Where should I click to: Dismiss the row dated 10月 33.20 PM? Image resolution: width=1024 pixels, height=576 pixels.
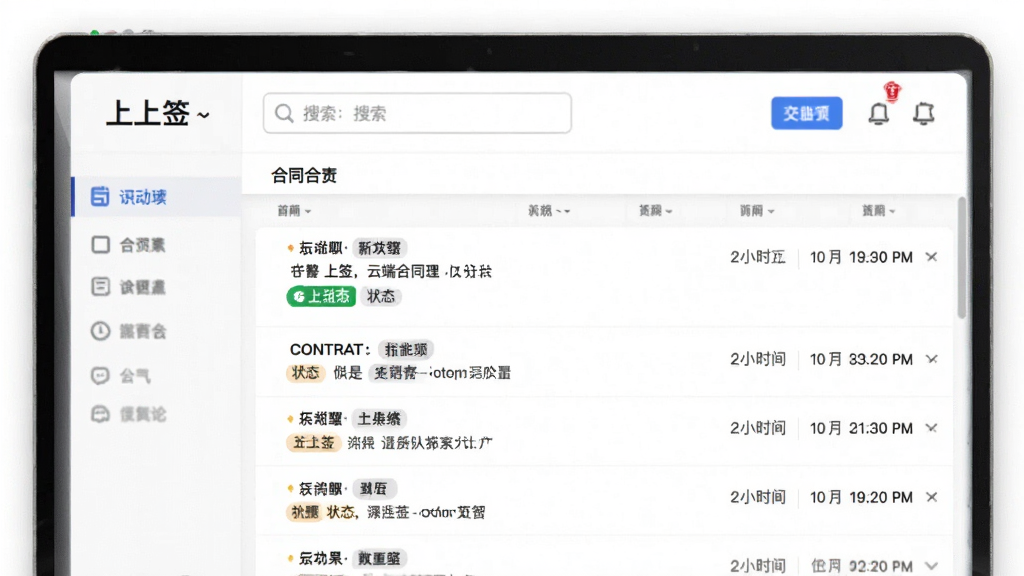click(931, 359)
